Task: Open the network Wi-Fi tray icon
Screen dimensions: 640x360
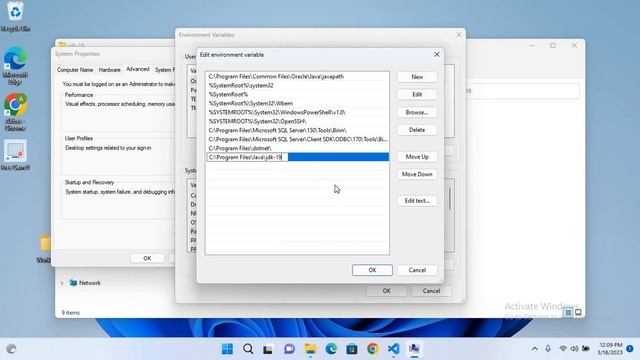Action: [563, 349]
